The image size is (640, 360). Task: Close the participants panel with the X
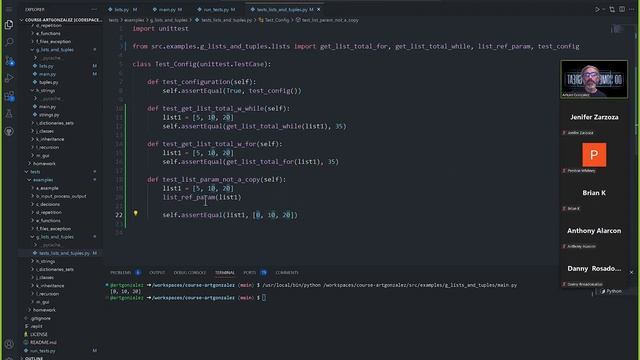point(631,272)
